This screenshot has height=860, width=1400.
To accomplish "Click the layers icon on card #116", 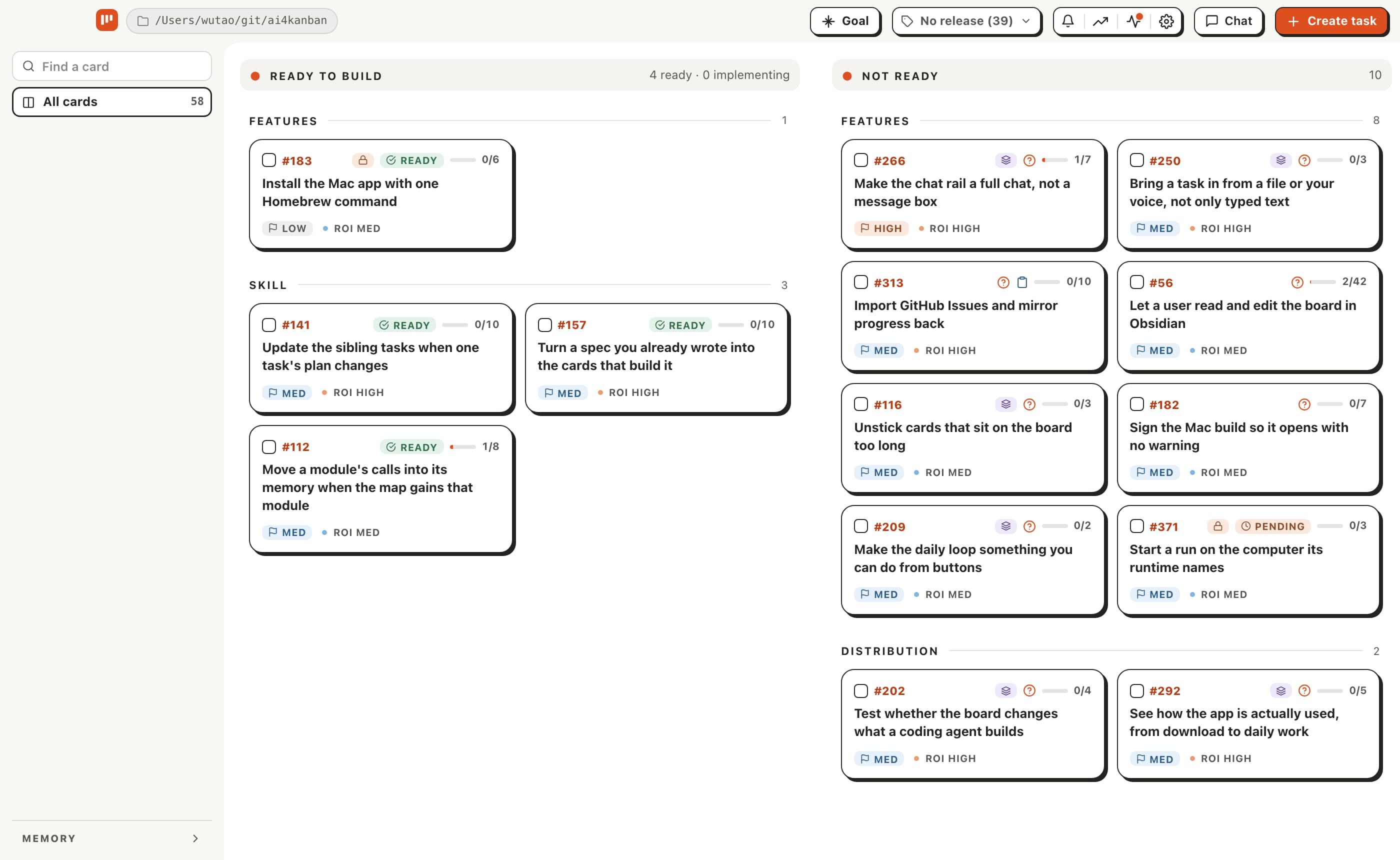I will (x=1006, y=404).
